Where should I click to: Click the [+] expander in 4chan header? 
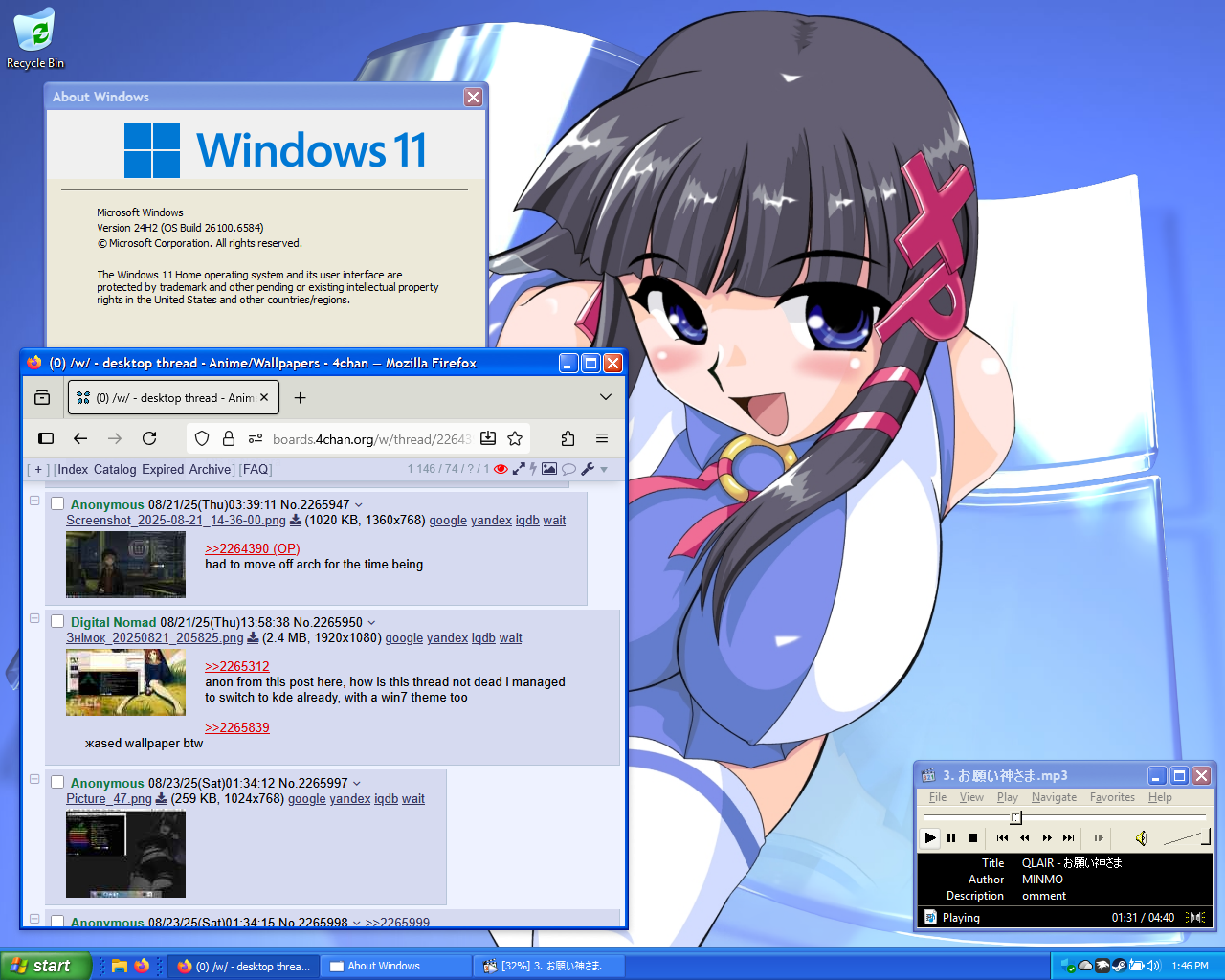pos(38,469)
